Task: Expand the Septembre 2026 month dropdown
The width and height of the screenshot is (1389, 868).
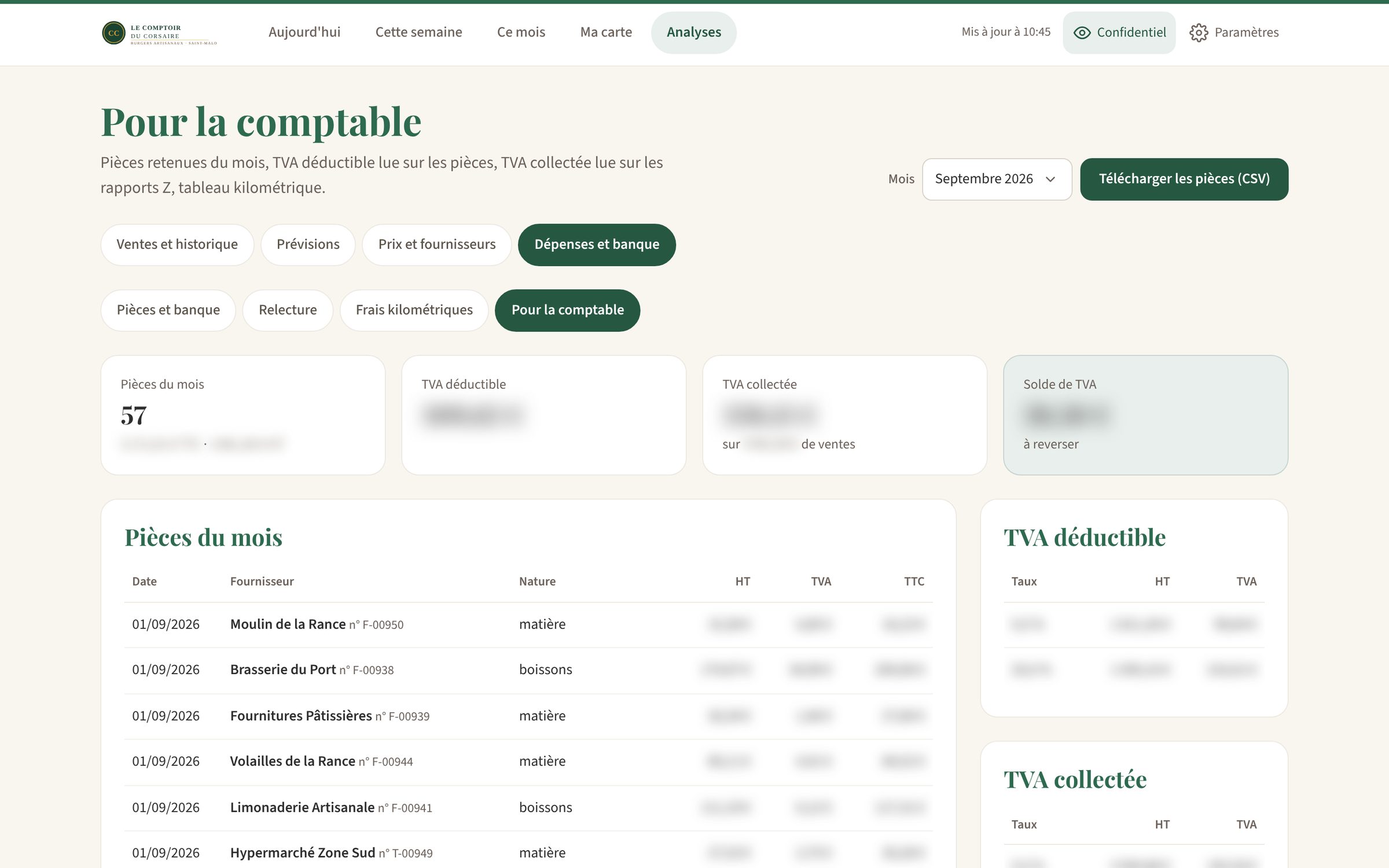Action: tap(997, 179)
